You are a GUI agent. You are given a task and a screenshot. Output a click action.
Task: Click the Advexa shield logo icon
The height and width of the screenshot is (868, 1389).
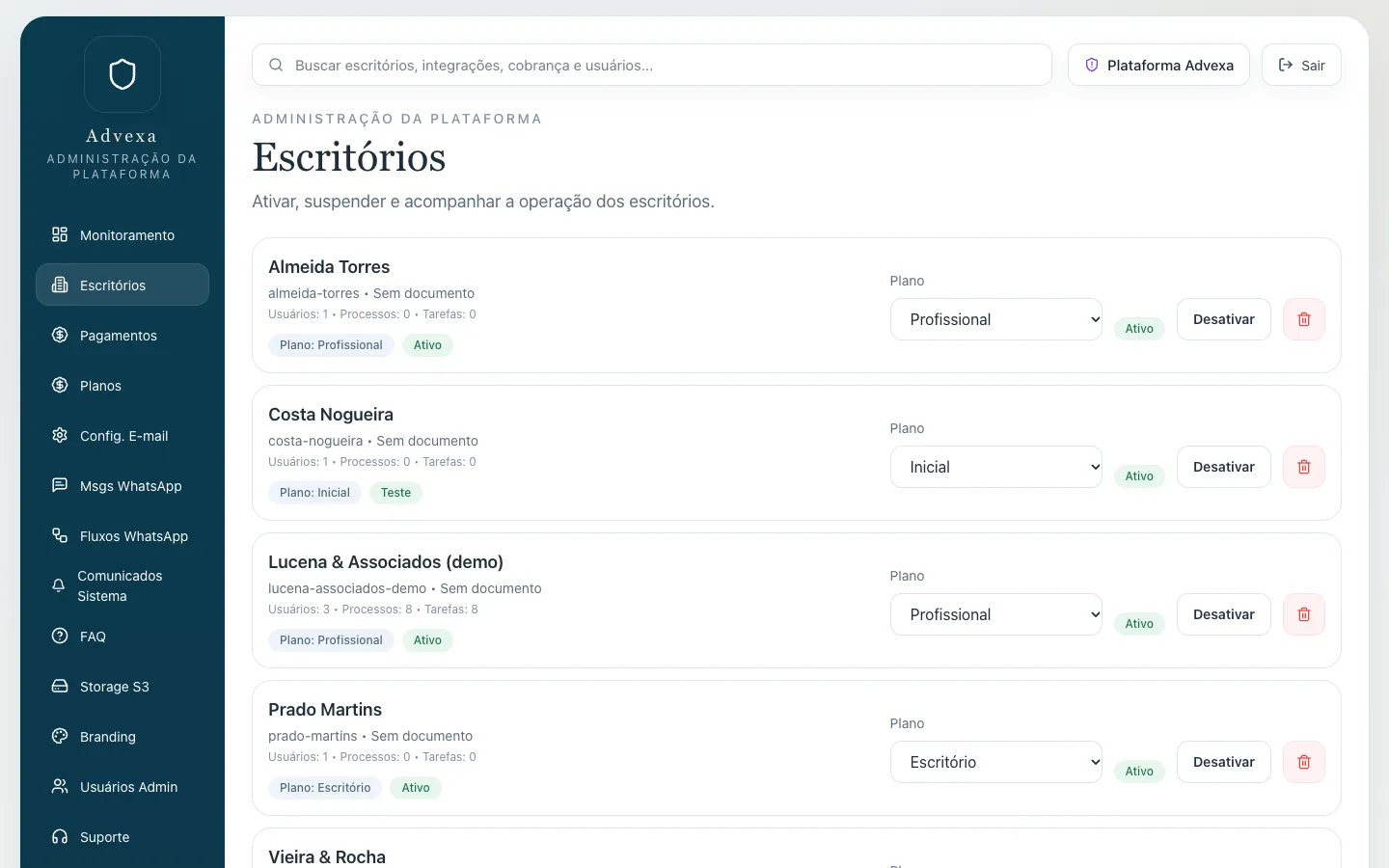(x=123, y=74)
